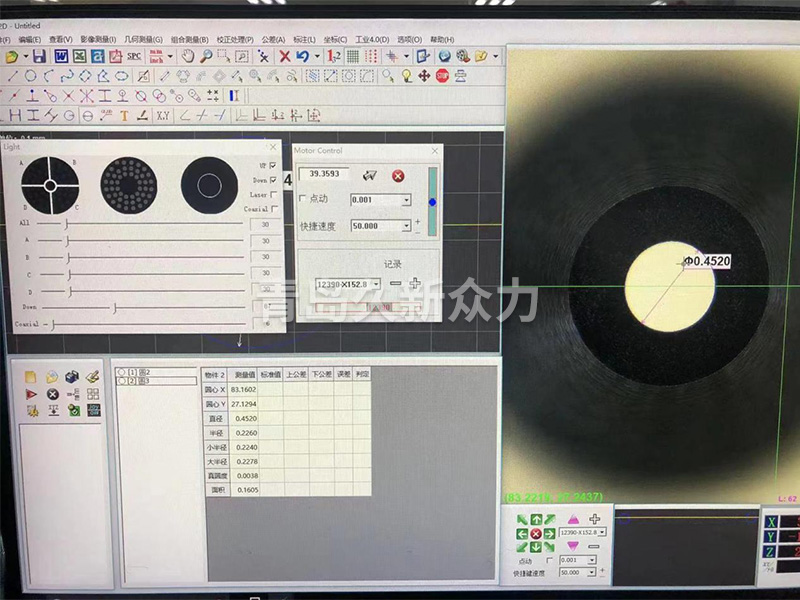Viewport: 800px width, 600px height.
Task: Expand the 快捷速度 50.000 dropdown
Action: pyautogui.click(x=406, y=226)
